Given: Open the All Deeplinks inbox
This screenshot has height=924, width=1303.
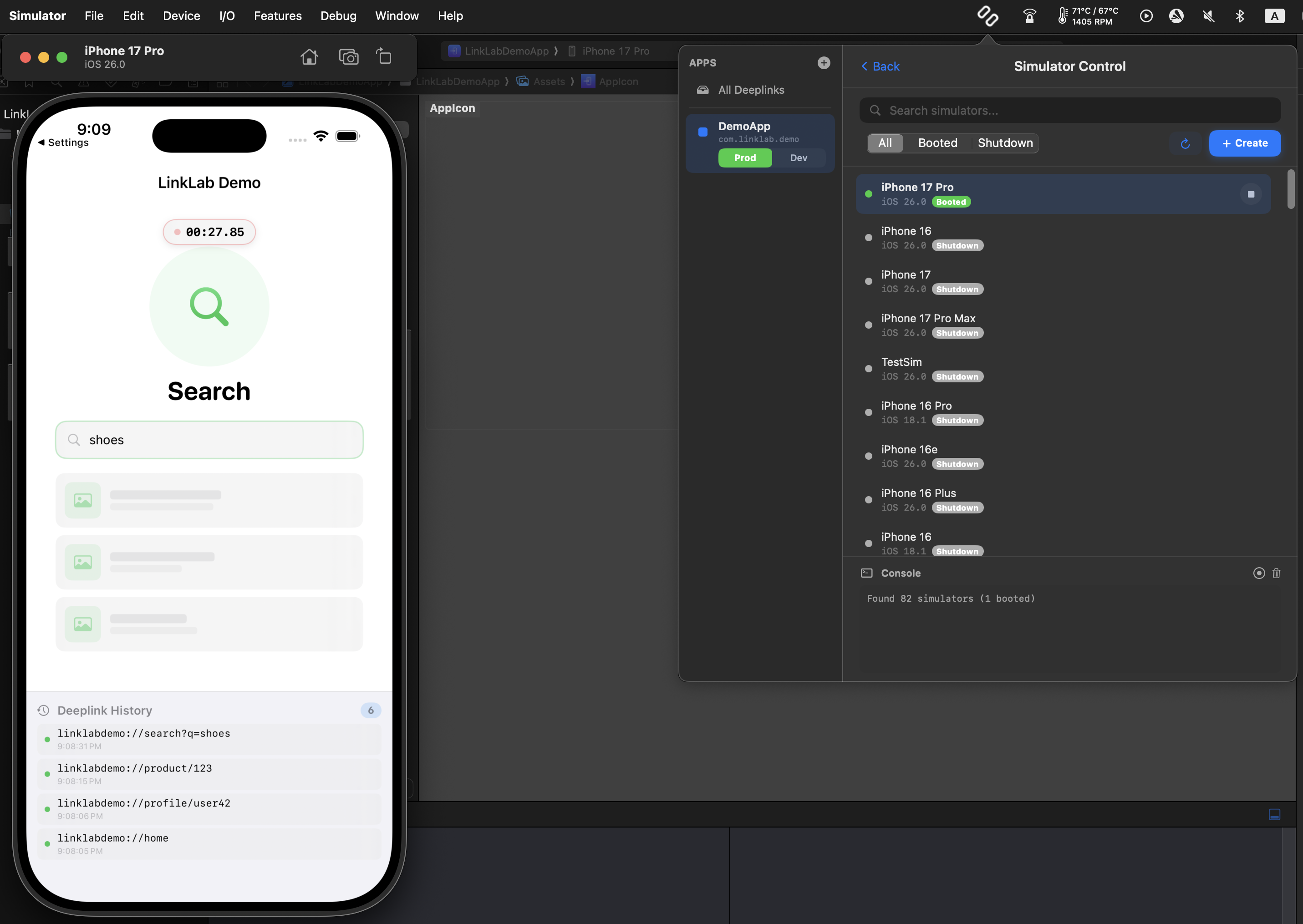Looking at the screenshot, I should tap(750, 89).
